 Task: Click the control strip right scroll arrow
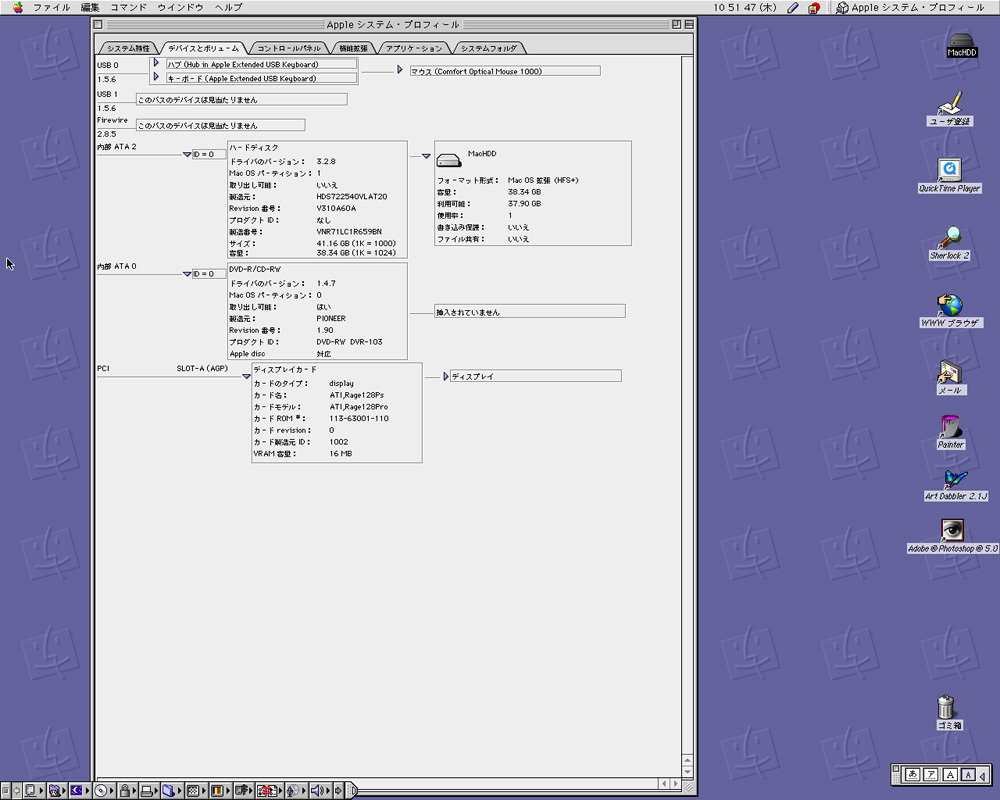339,791
